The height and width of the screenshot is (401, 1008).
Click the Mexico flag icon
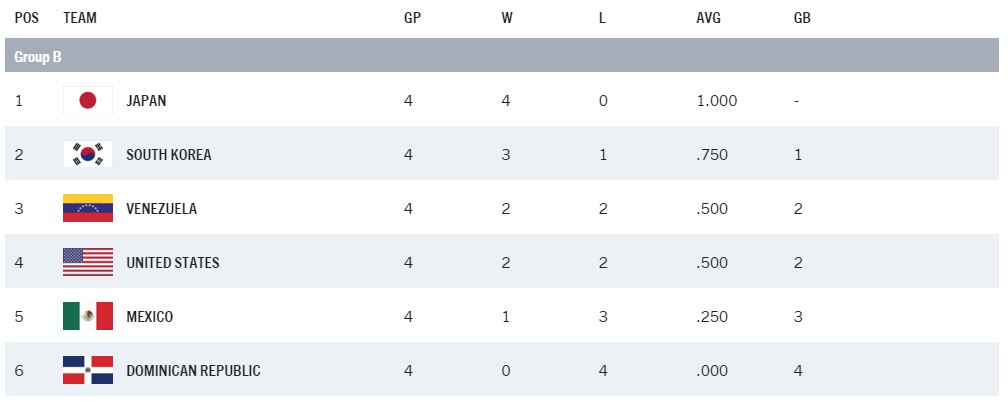88,316
